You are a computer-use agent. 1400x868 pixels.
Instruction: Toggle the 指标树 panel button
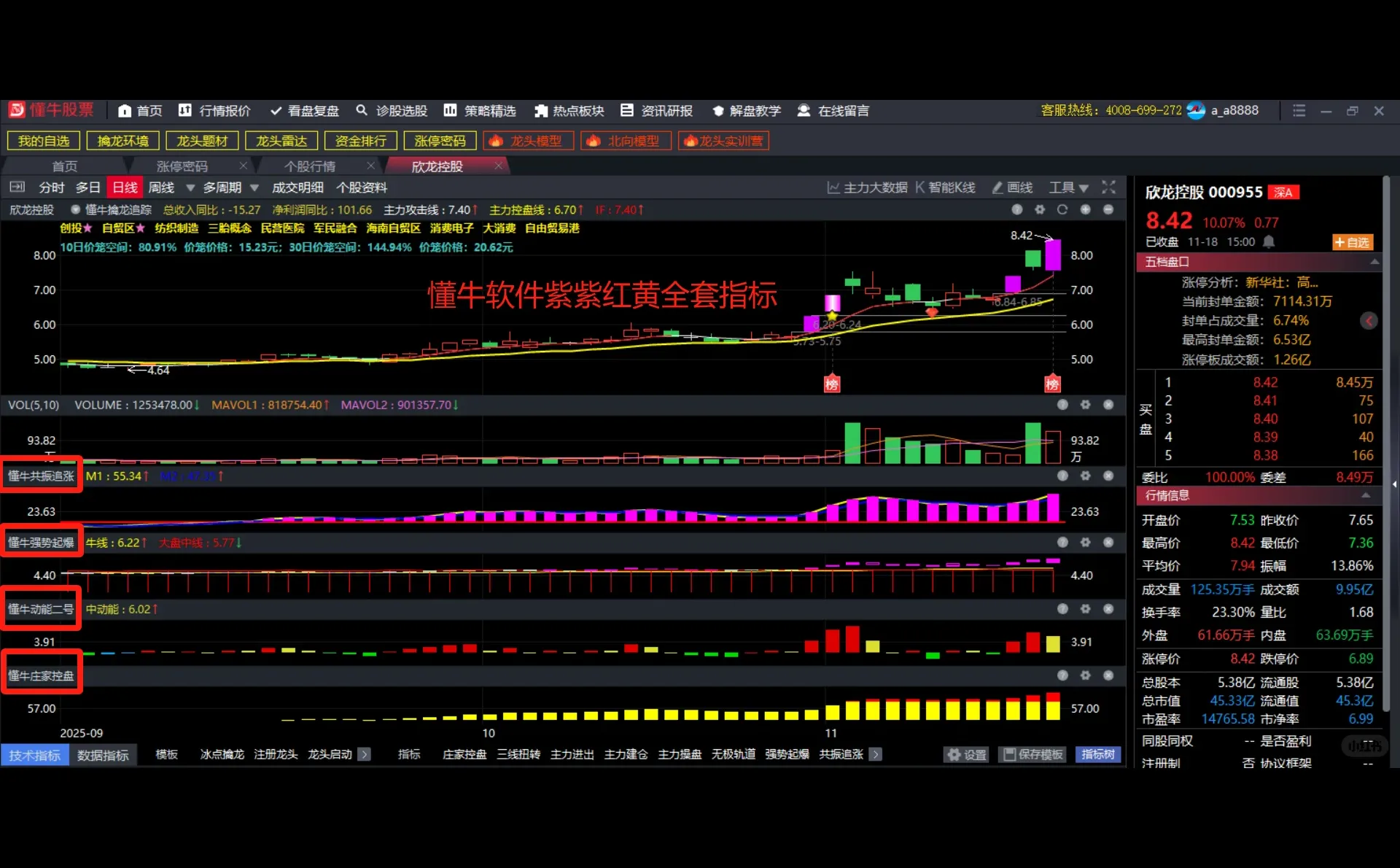click(1097, 755)
